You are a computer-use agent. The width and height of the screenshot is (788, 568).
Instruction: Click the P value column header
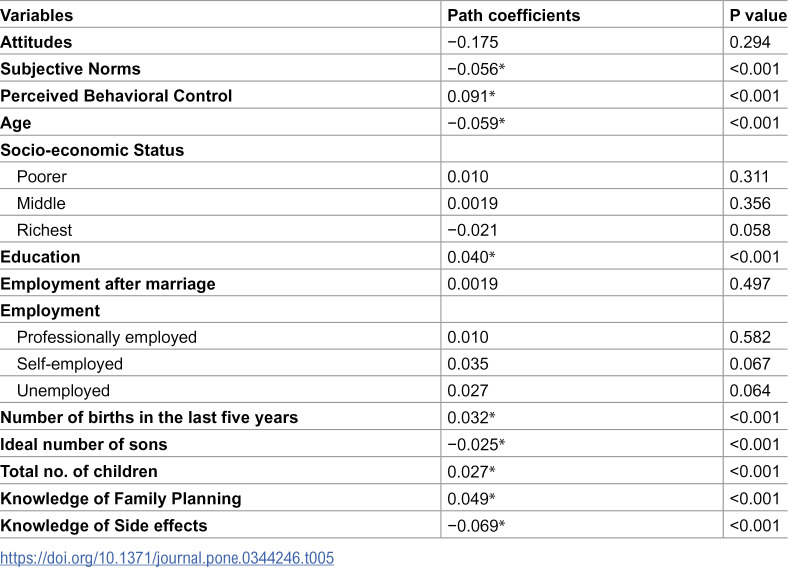[758, 16]
